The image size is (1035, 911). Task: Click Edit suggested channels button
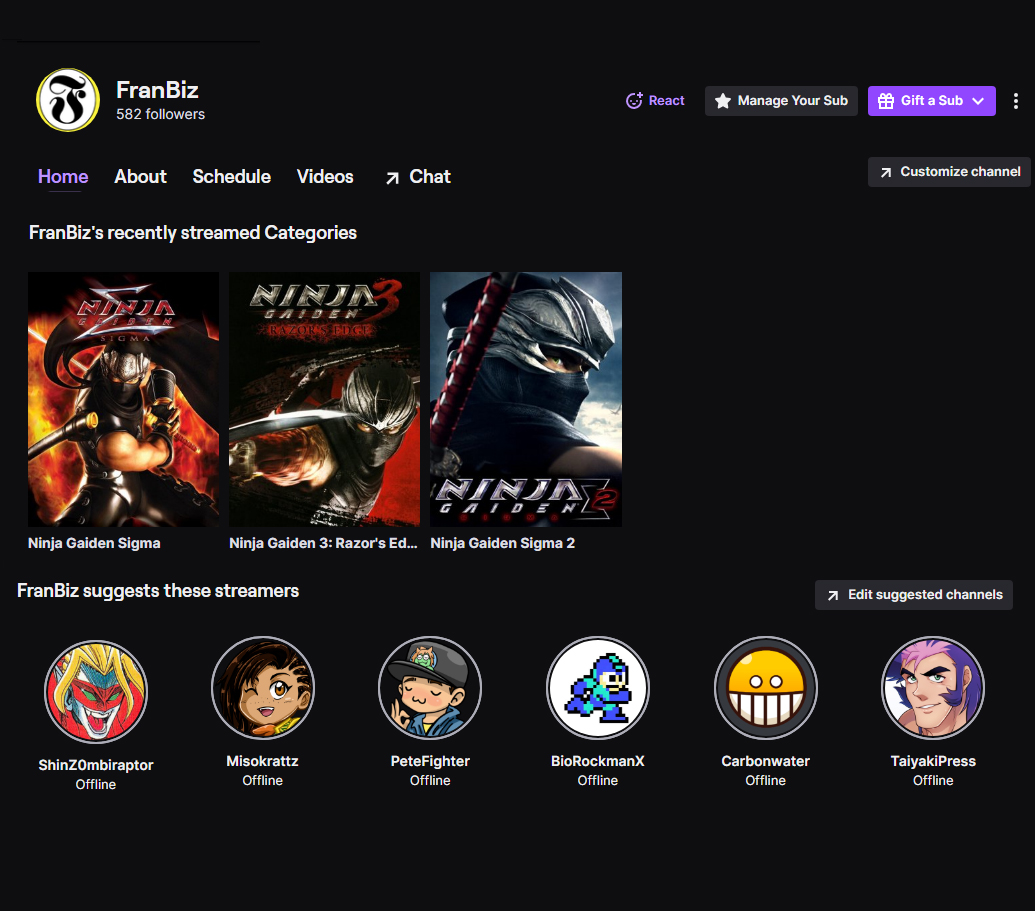(x=914, y=595)
